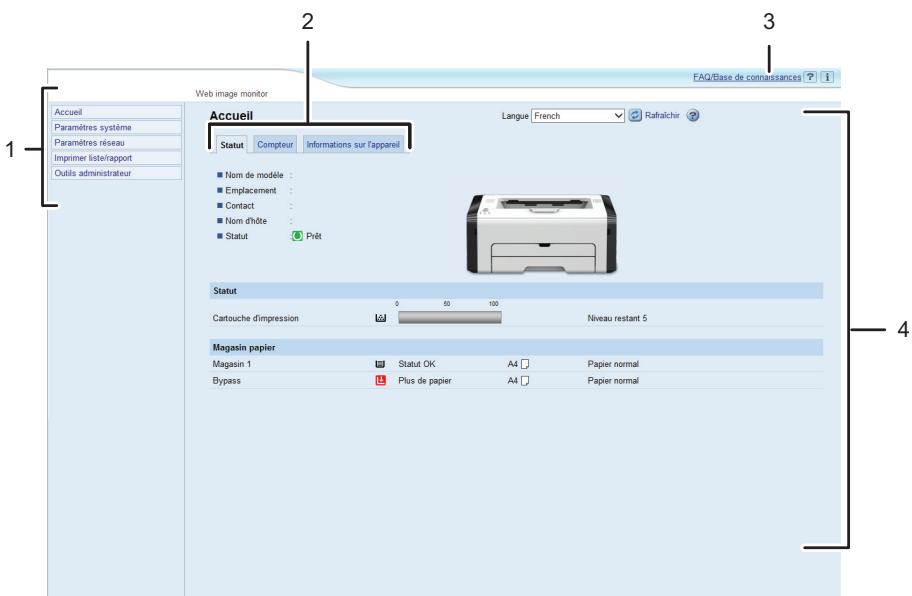Click the toner cartridge icon beside Cartouche d'impression
The image size is (912, 596).
(380, 318)
